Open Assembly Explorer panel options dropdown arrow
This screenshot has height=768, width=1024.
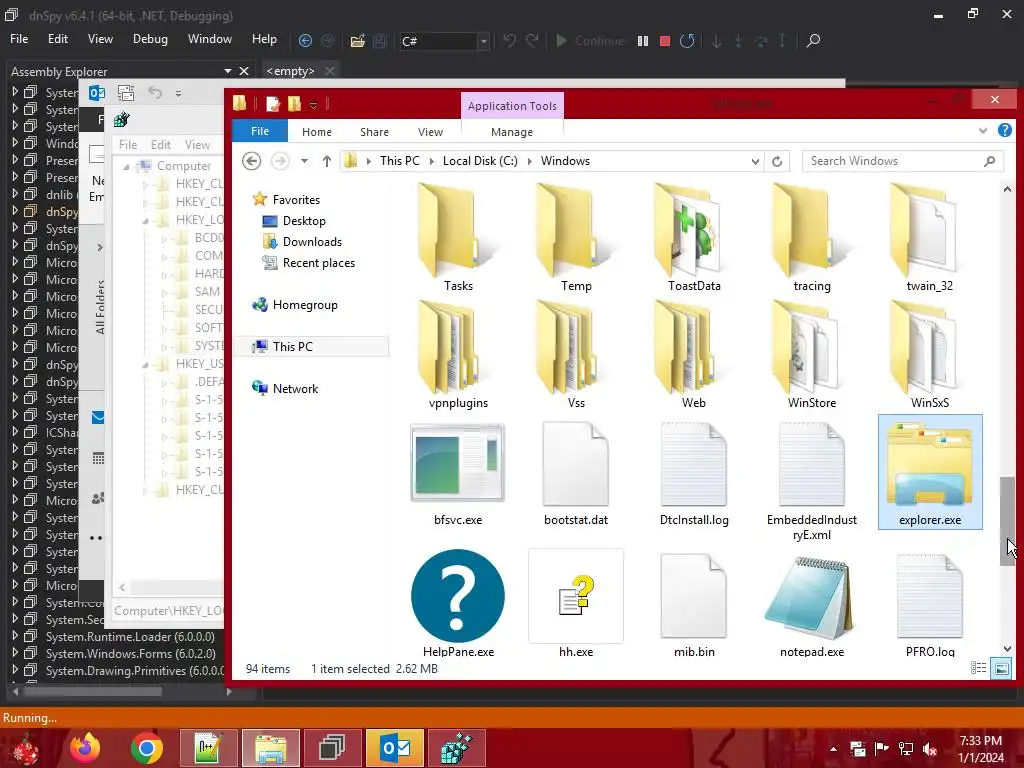[227, 71]
